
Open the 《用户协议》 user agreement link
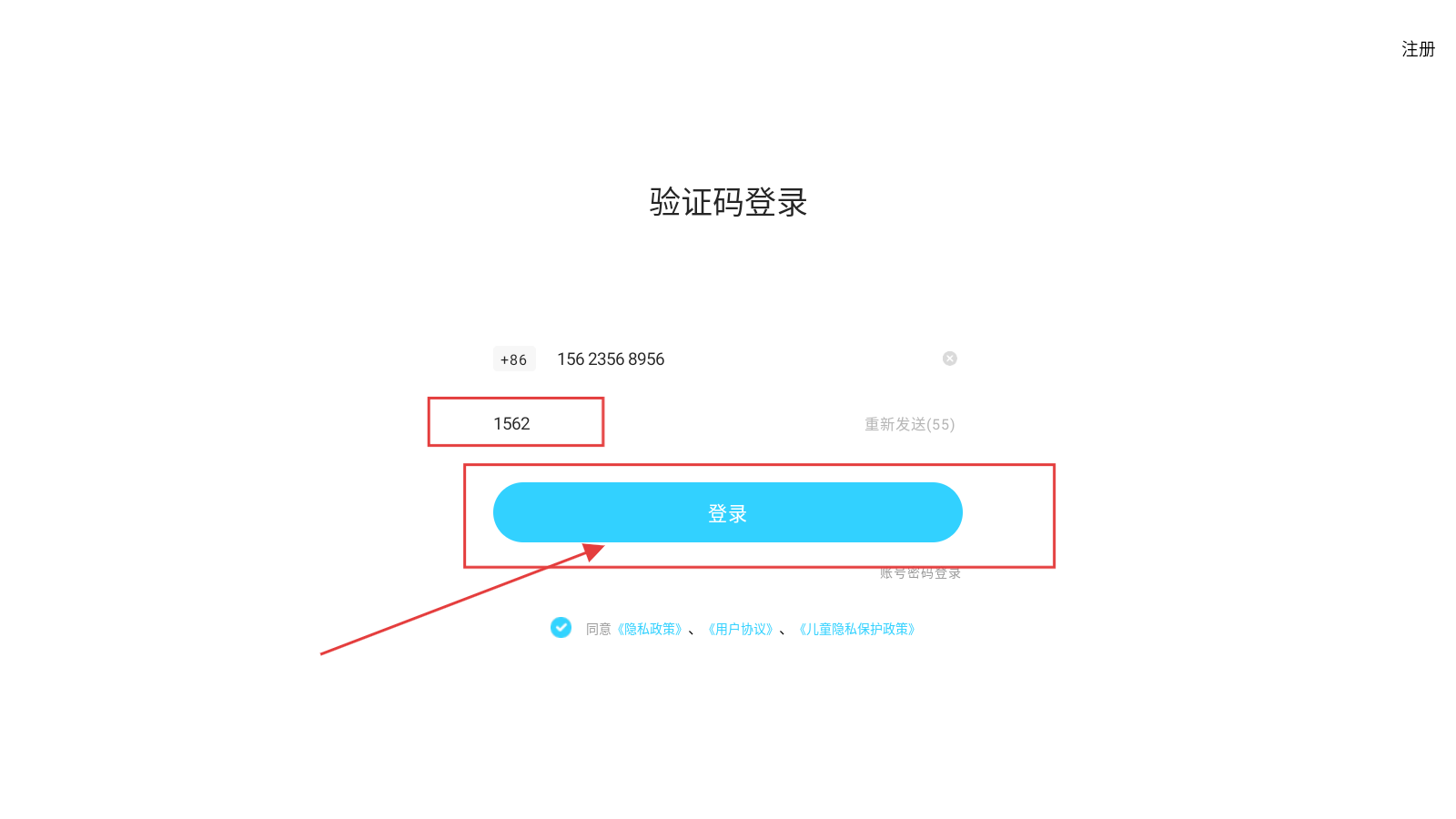point(741,629)
